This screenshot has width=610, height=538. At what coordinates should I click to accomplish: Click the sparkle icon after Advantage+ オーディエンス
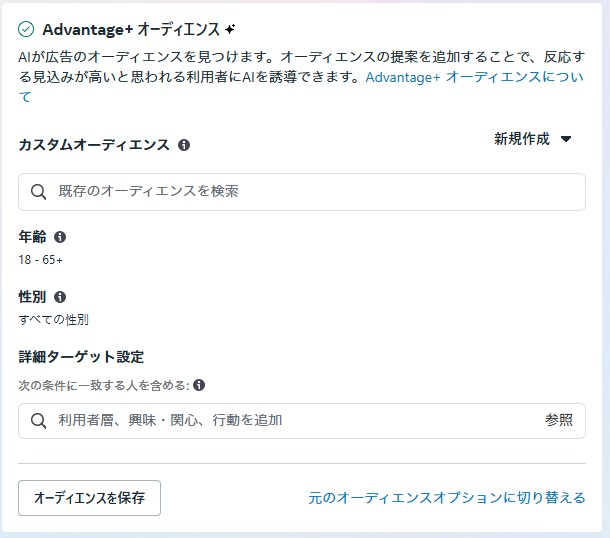(x=230, y=30)
